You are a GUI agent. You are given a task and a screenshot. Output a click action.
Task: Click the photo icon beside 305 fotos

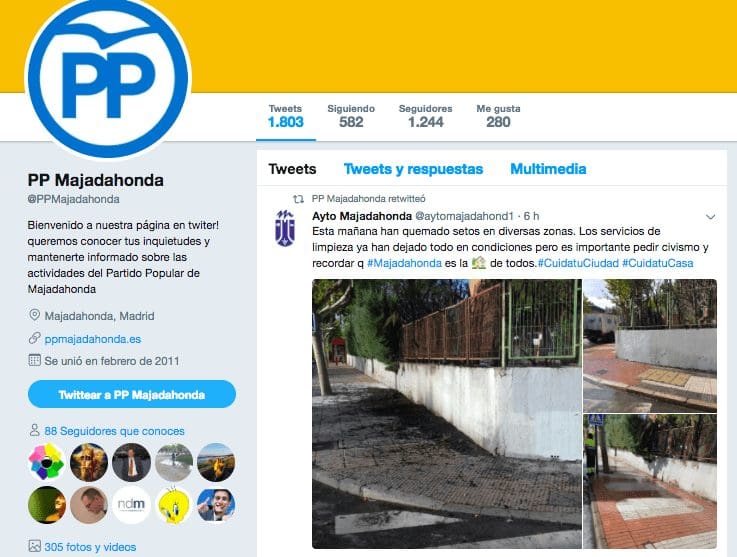pyautogui.click(x=34, y=546)
